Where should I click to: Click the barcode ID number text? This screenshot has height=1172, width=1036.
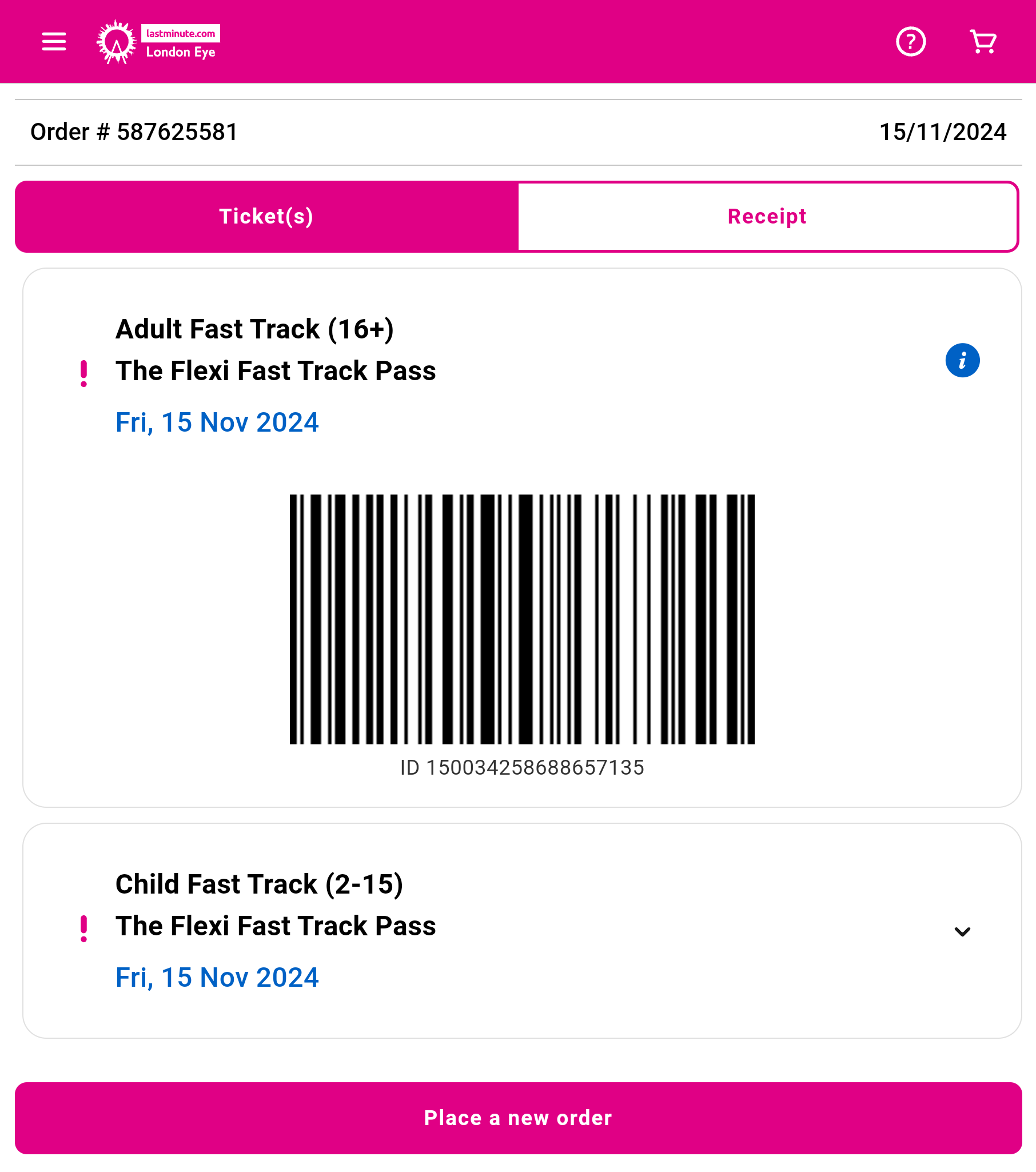point(522,768)
